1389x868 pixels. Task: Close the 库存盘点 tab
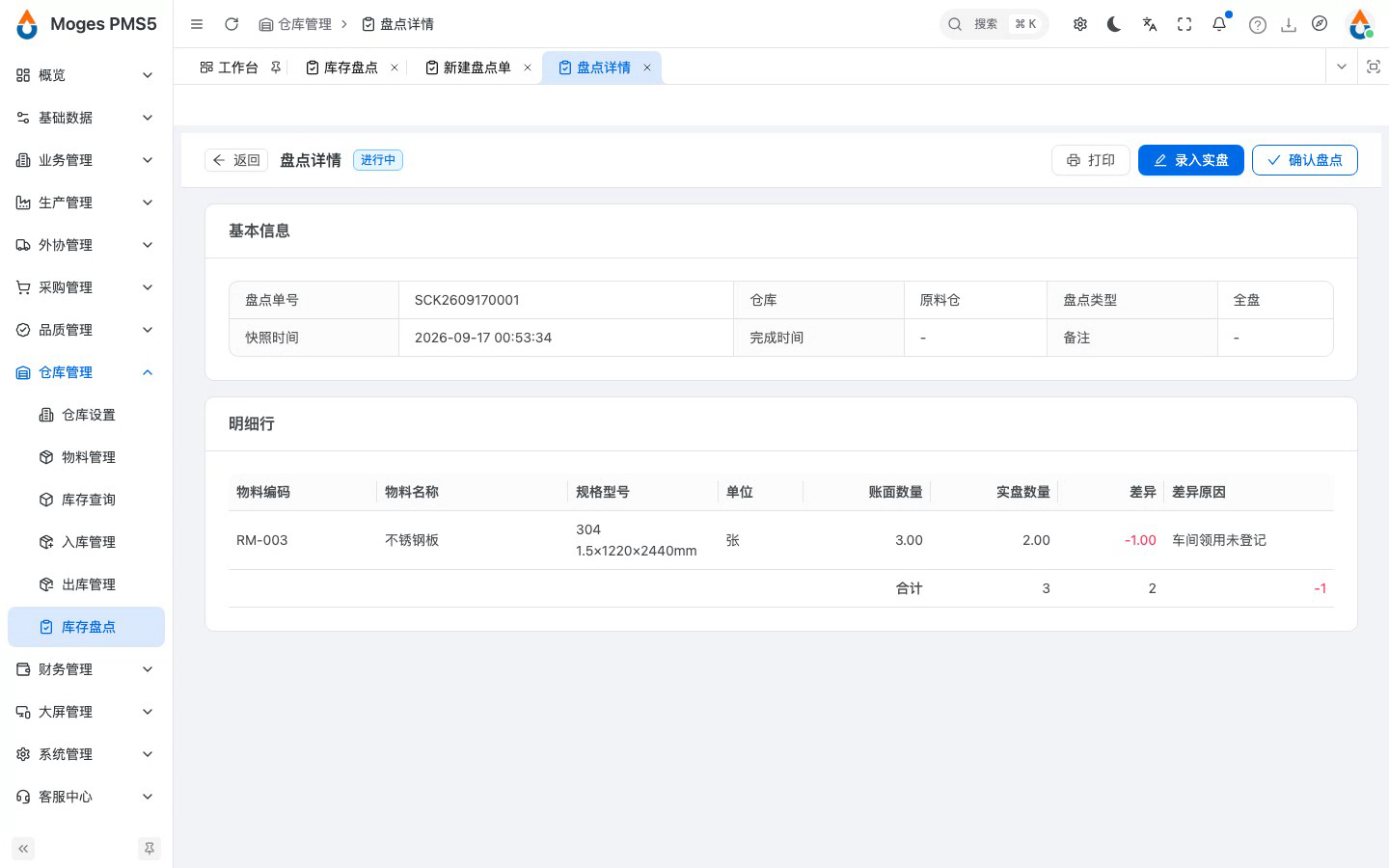[395, 68]
